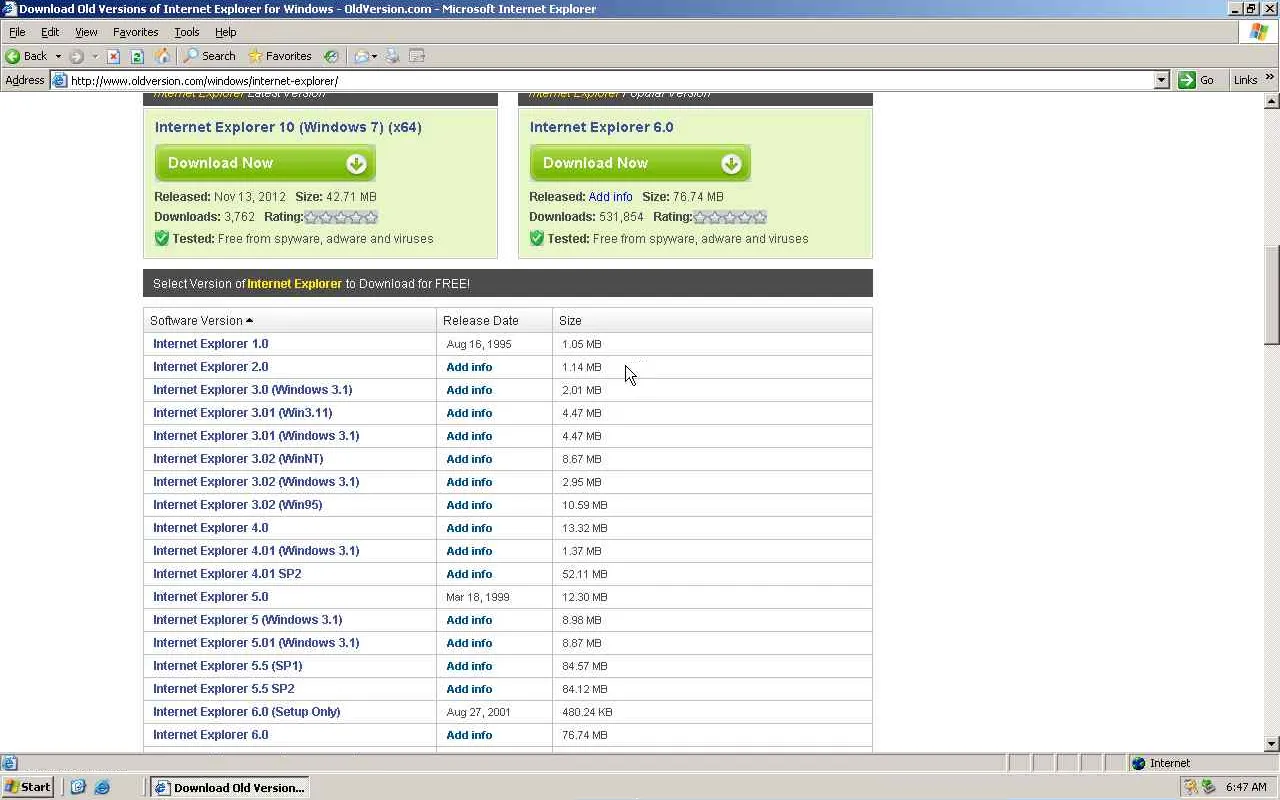This screenshot has height=800, width=1280.
Task: Rate Internet Explorer 10 using its star rating
Action: [341, 217]
